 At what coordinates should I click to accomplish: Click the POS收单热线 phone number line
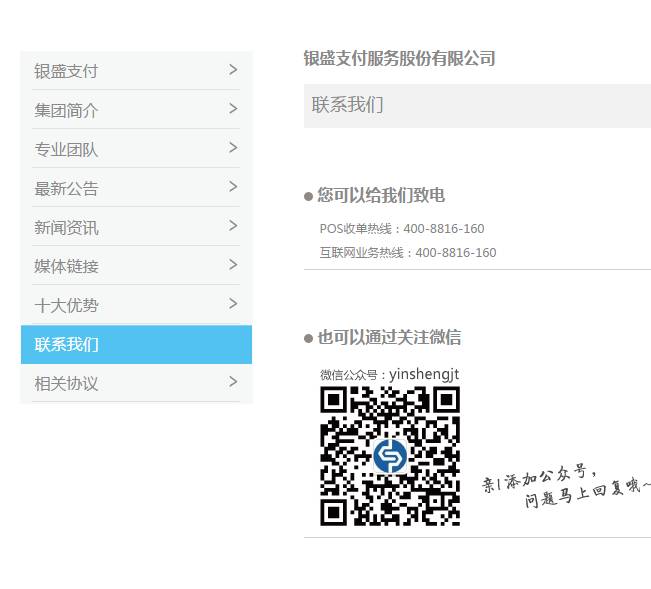[x=402, y=229]
